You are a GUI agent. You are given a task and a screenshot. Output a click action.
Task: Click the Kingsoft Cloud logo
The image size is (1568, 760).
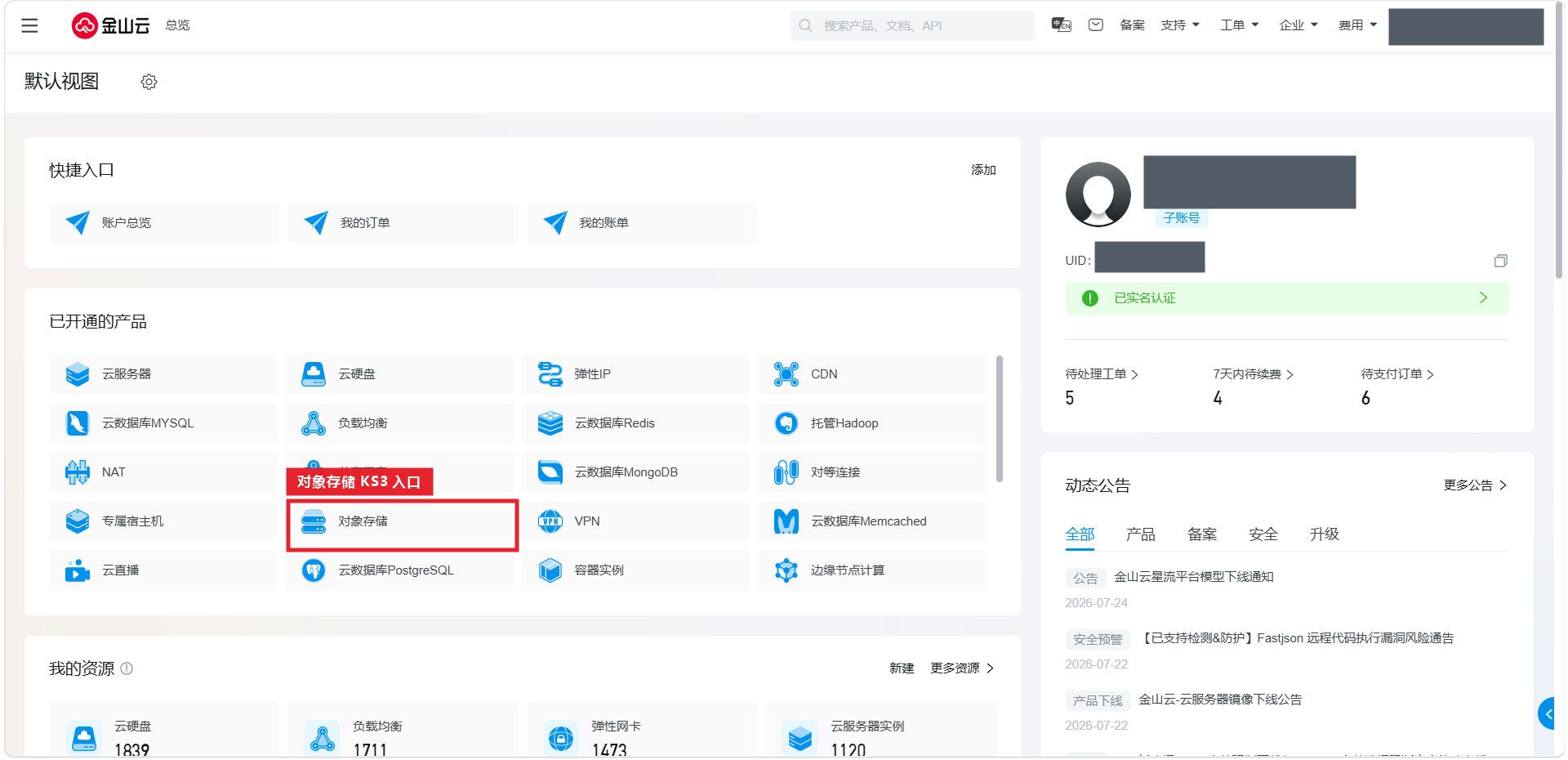tap(111, 25)
